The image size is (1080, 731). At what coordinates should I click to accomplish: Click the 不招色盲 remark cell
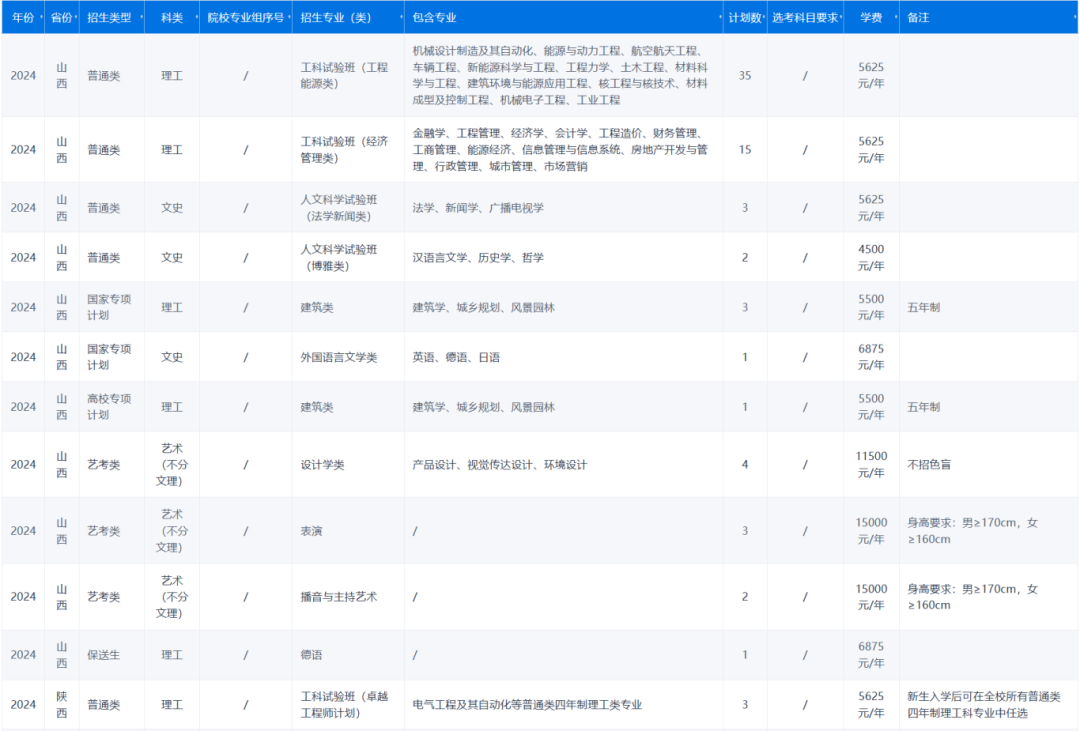coord(928,463)
